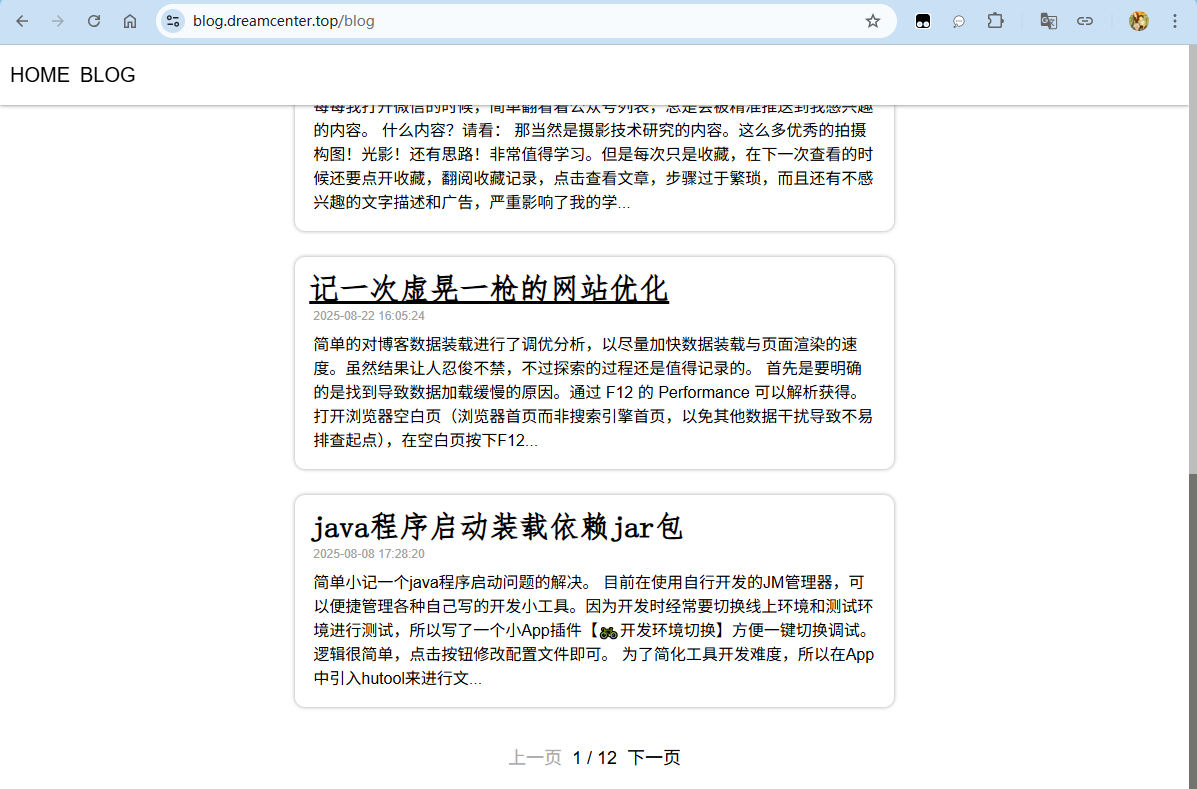Reload the current page

[x=94, y=21]
